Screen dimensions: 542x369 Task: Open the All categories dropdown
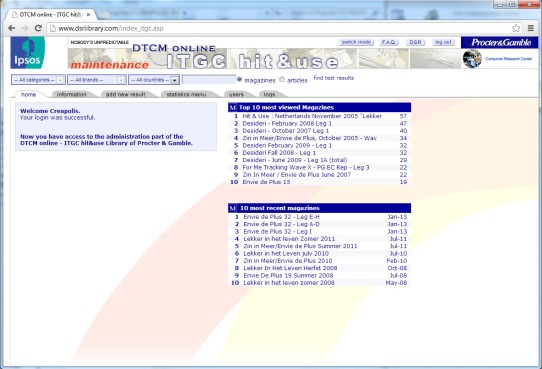coord(38,80)
